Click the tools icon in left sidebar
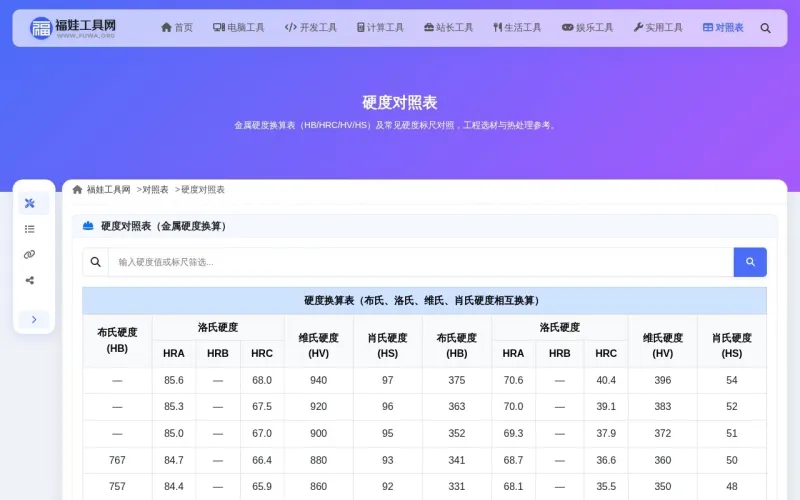800x500 pixels. pyautogui.click(x=30, y=203)
